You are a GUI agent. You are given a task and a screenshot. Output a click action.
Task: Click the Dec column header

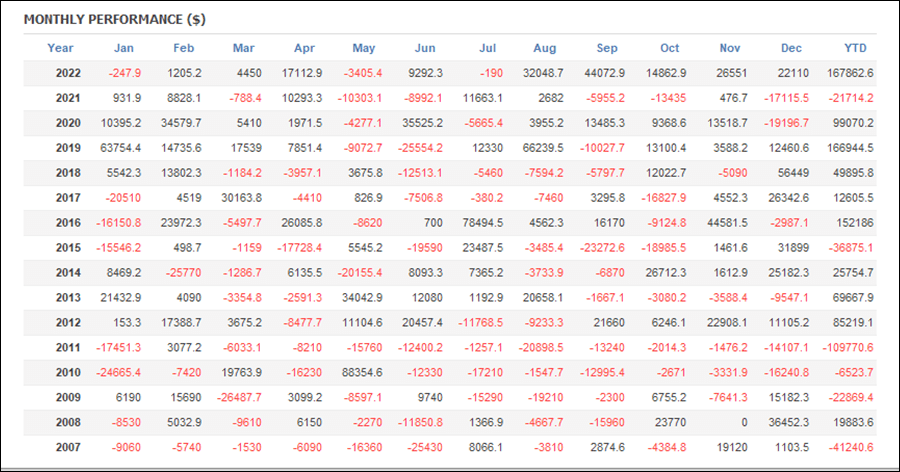pyautogui.click(x=791, y=48)
